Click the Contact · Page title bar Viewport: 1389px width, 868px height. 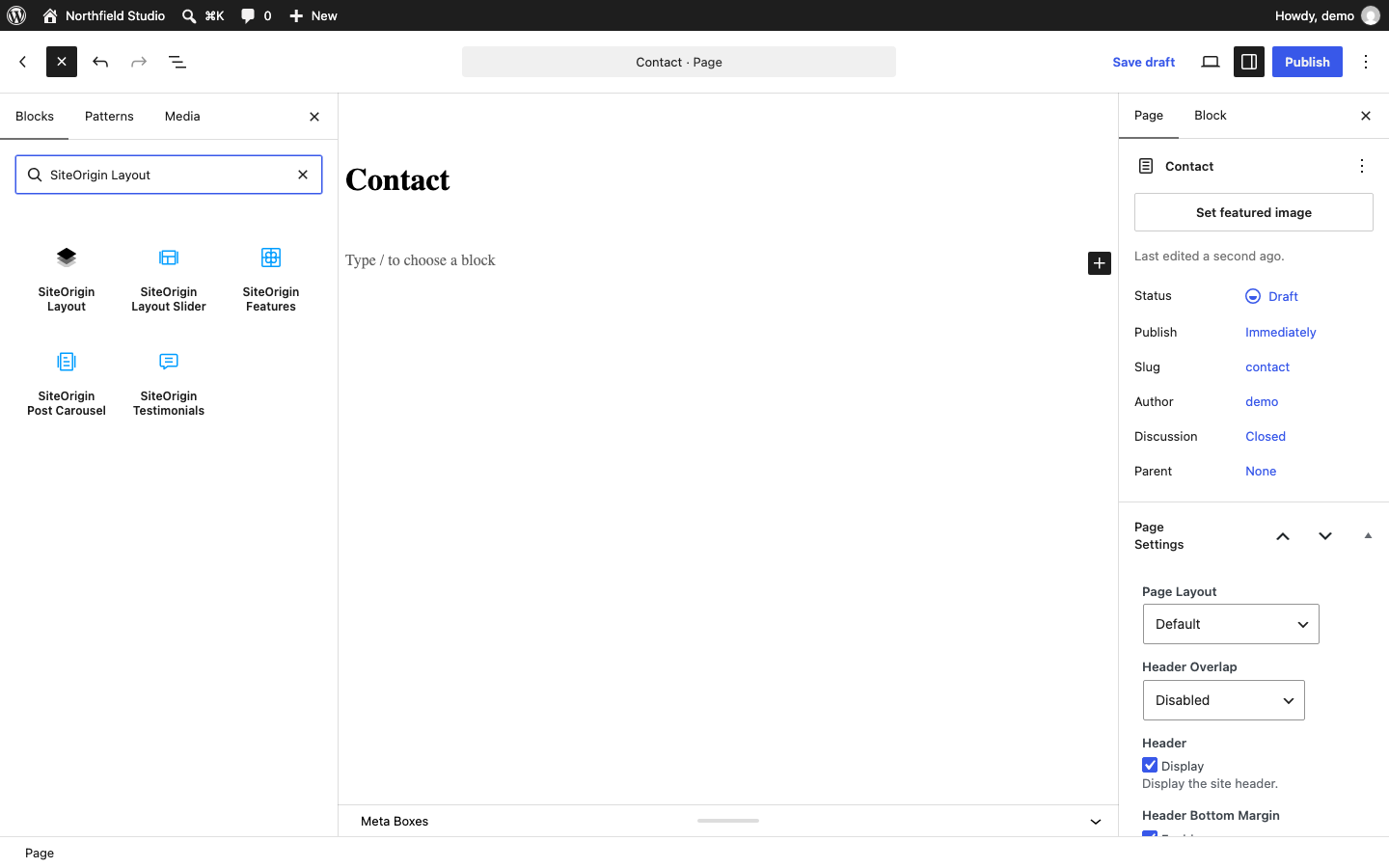coord(679,62)
